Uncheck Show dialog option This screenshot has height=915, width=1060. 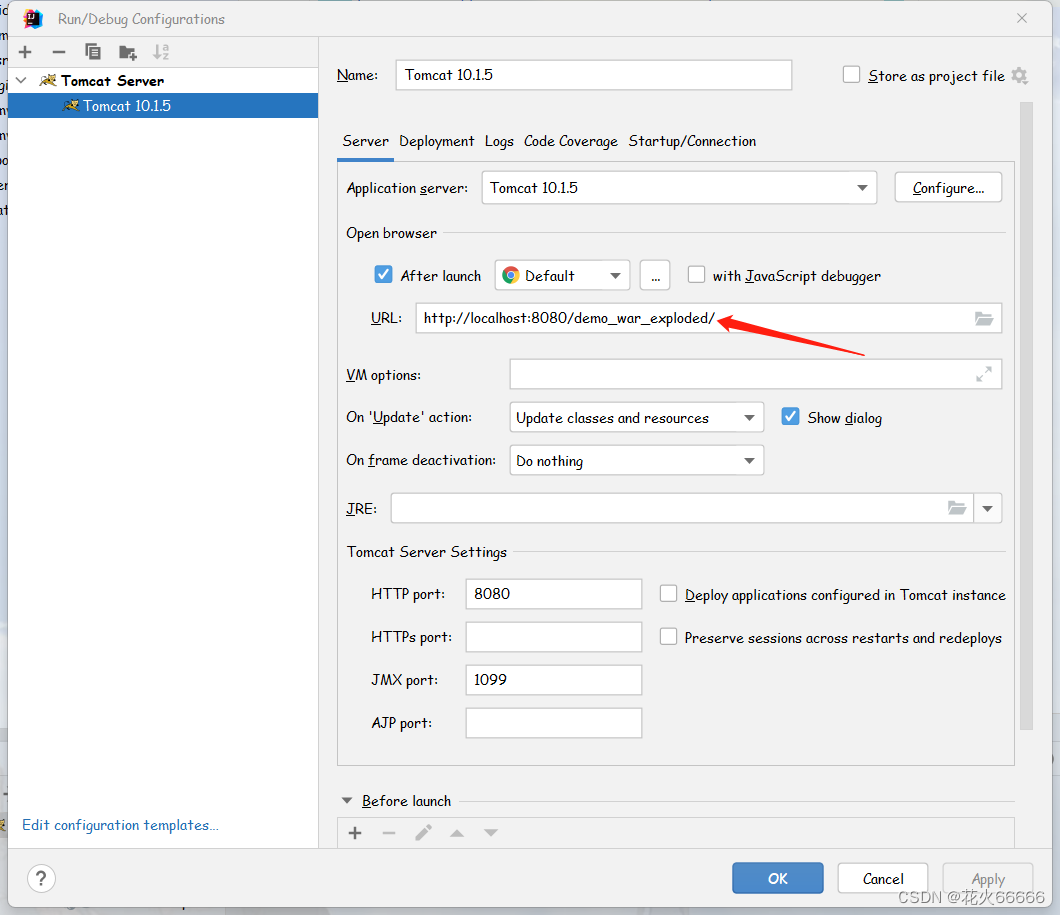click(x=790, y=416)
